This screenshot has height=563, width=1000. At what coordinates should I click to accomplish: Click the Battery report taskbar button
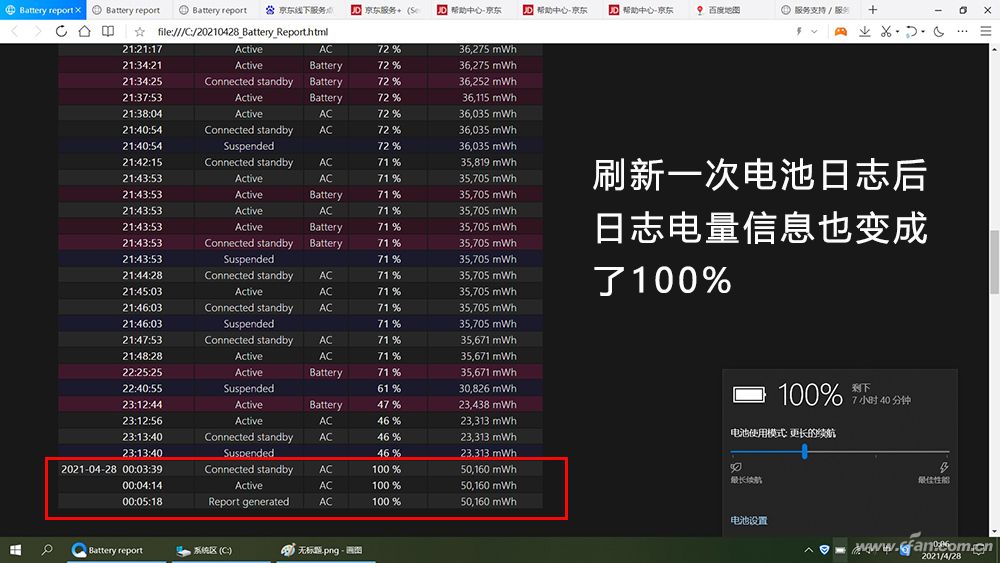click(116, 550)
